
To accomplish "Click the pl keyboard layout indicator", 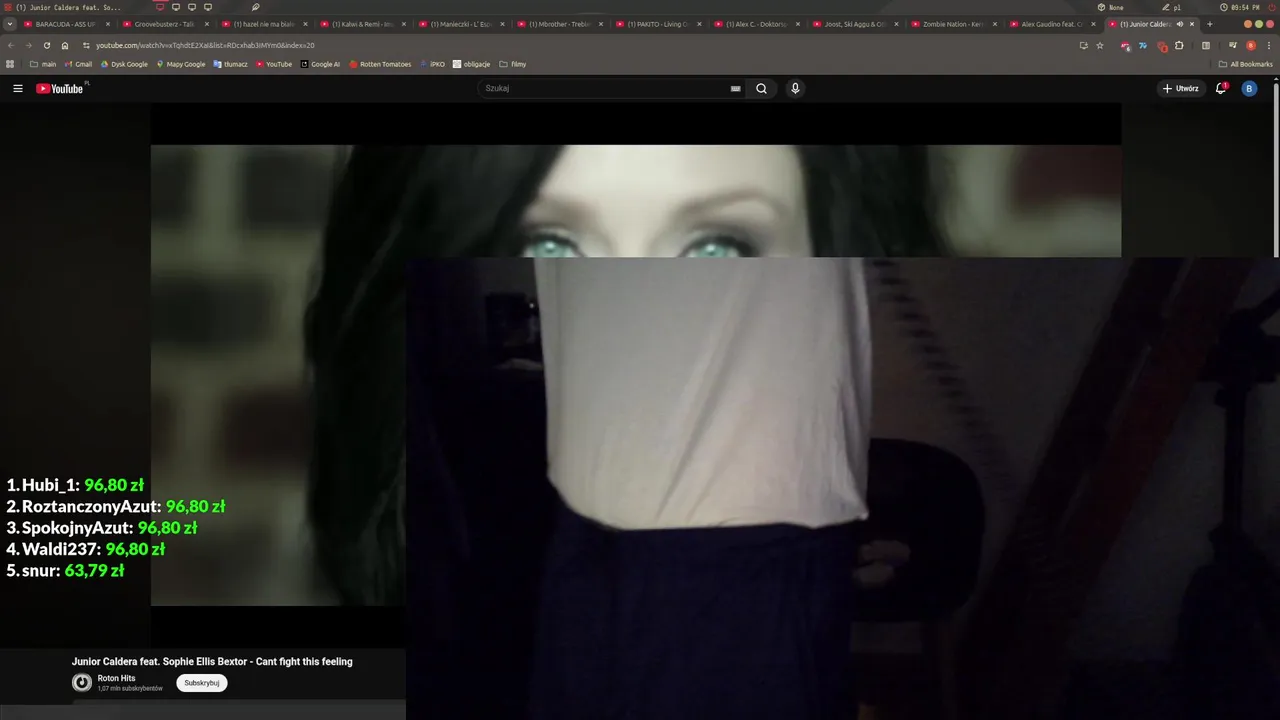I will [x=1171, y=7].
